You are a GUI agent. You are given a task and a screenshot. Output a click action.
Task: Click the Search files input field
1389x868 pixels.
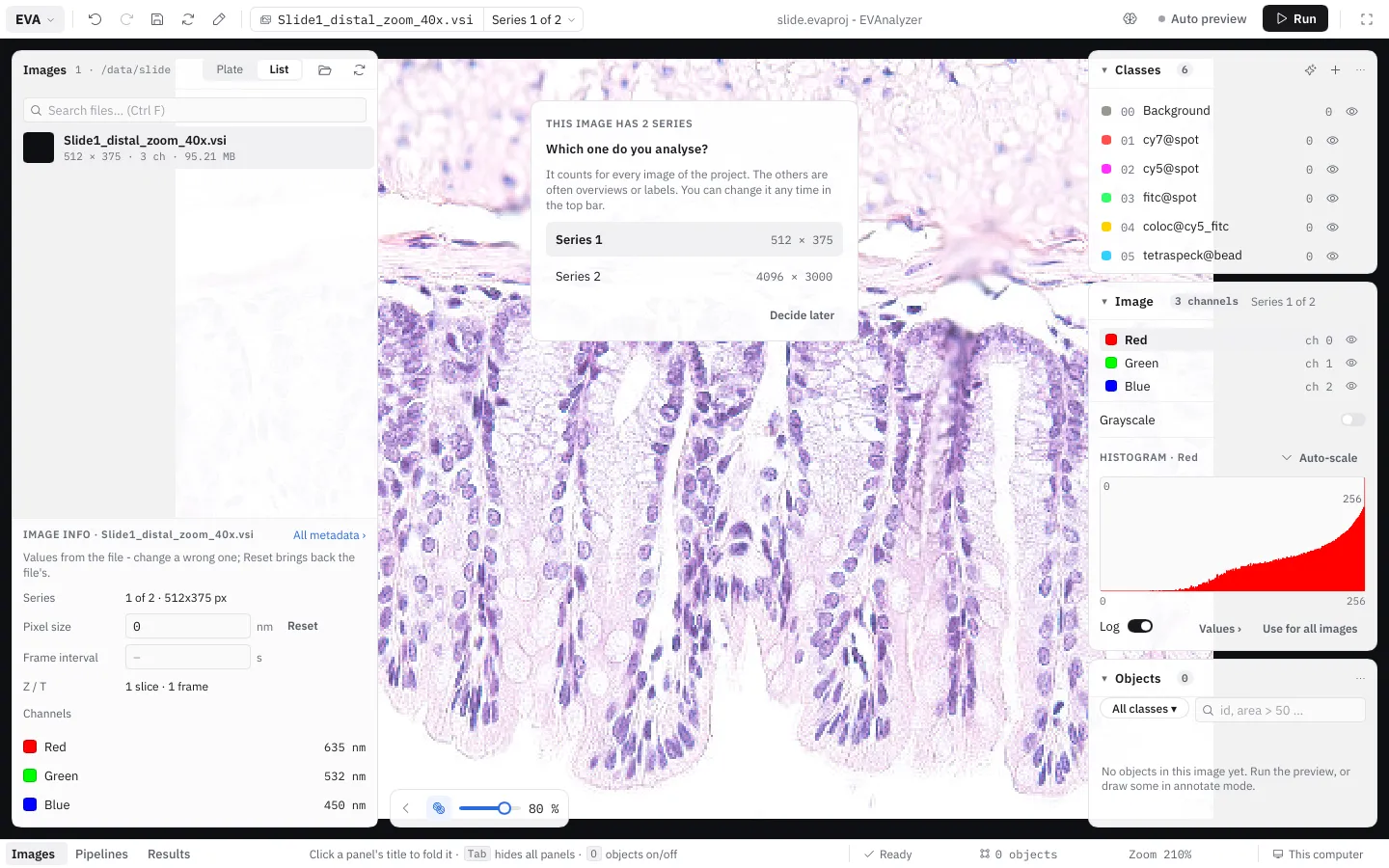(x=195, y=110)
